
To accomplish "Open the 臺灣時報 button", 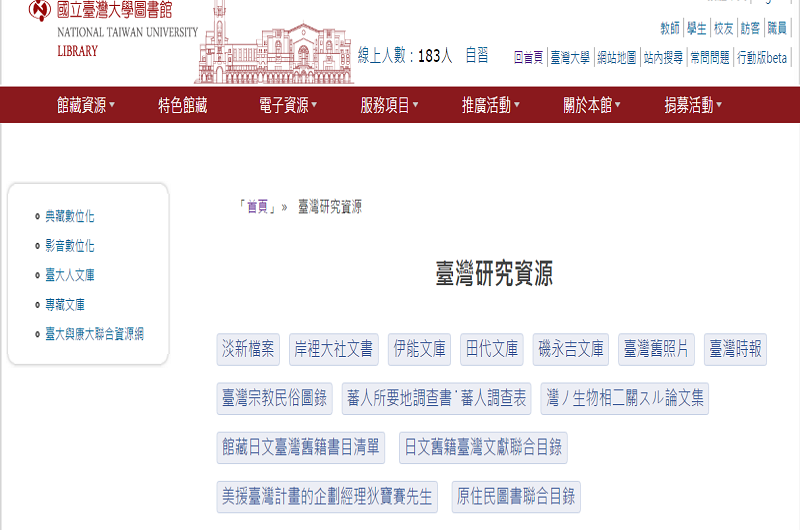I will (735, 349).
